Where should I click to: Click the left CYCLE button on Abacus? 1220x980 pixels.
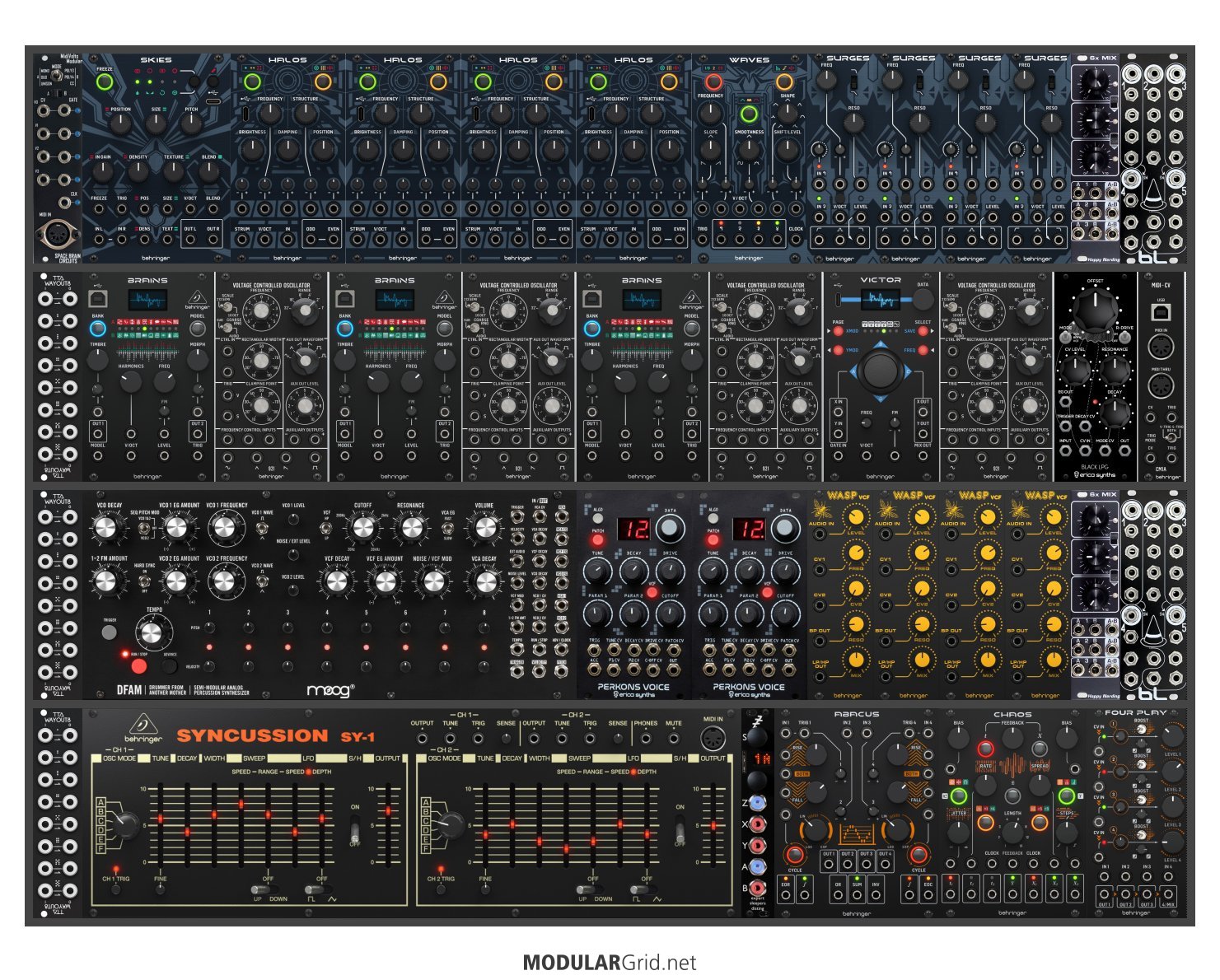[795, 854]
